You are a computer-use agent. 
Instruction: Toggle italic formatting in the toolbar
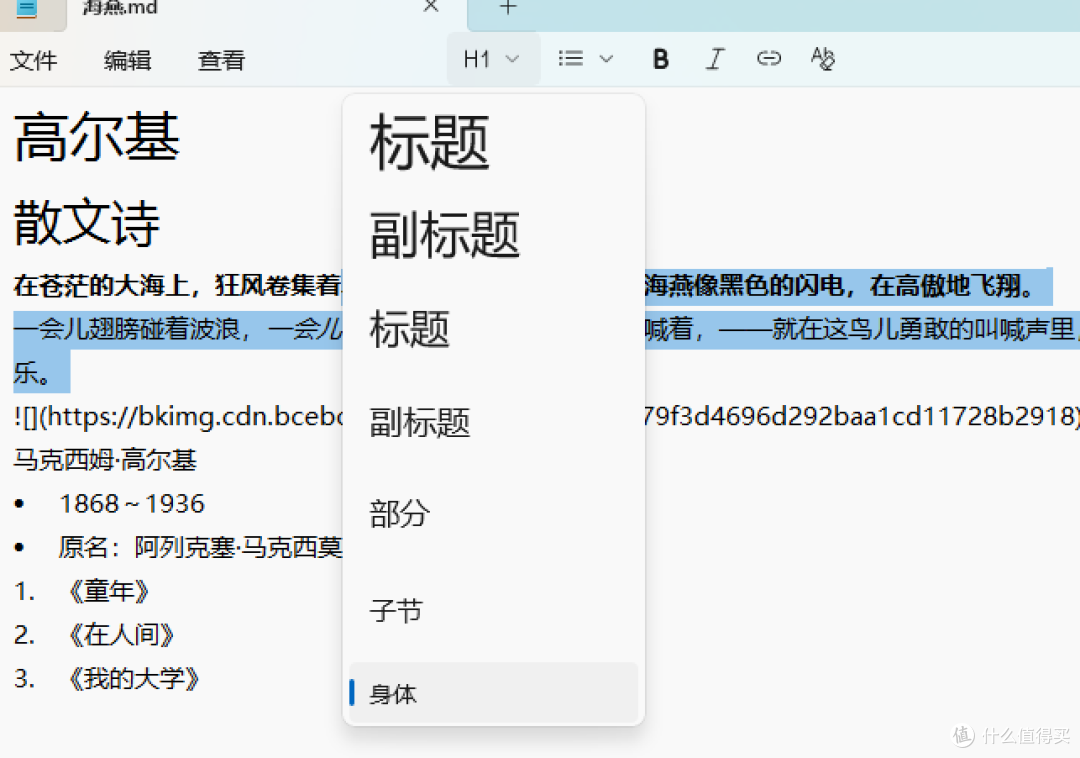715,58
